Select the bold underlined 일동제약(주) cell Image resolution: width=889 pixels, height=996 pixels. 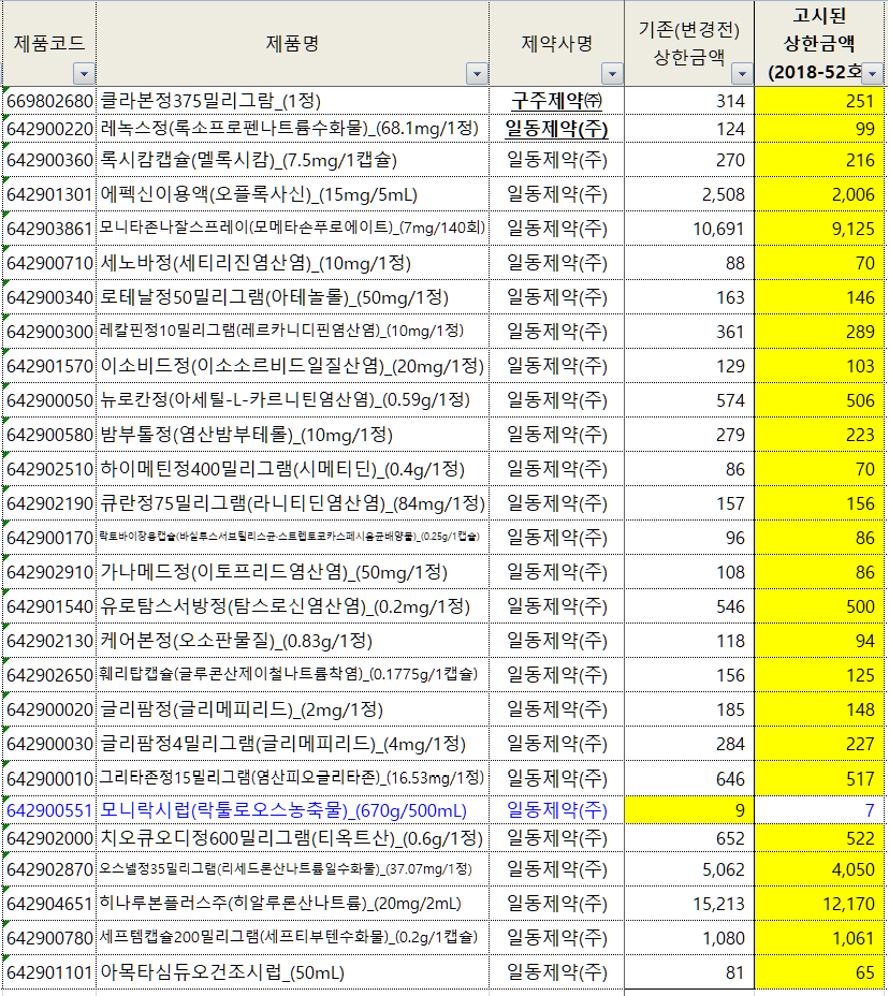[x=557, y=129]
